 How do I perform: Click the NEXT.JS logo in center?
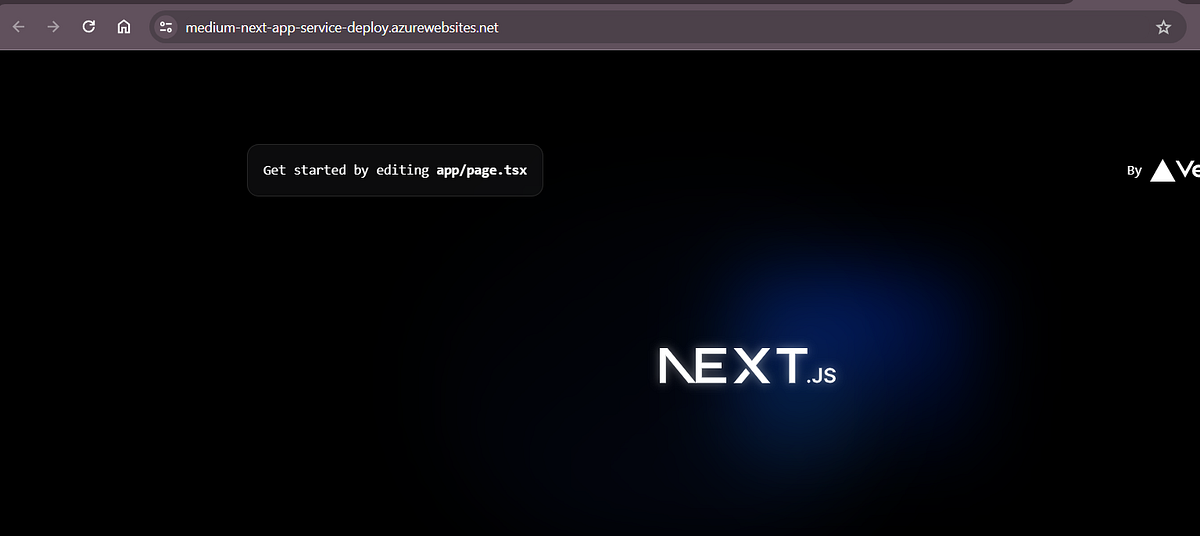point(747,366)
